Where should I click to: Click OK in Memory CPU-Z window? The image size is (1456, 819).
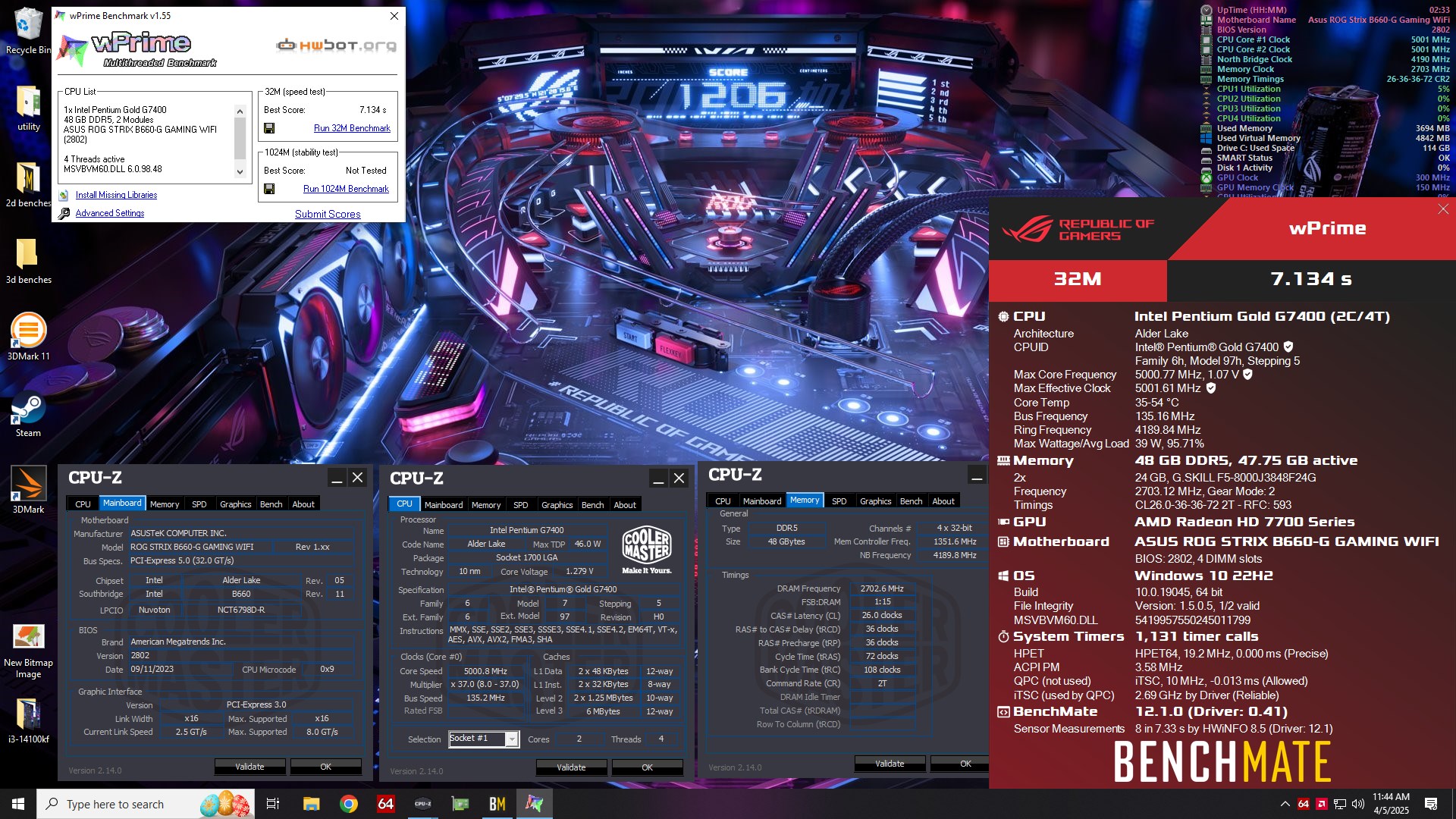pos(960,764)
